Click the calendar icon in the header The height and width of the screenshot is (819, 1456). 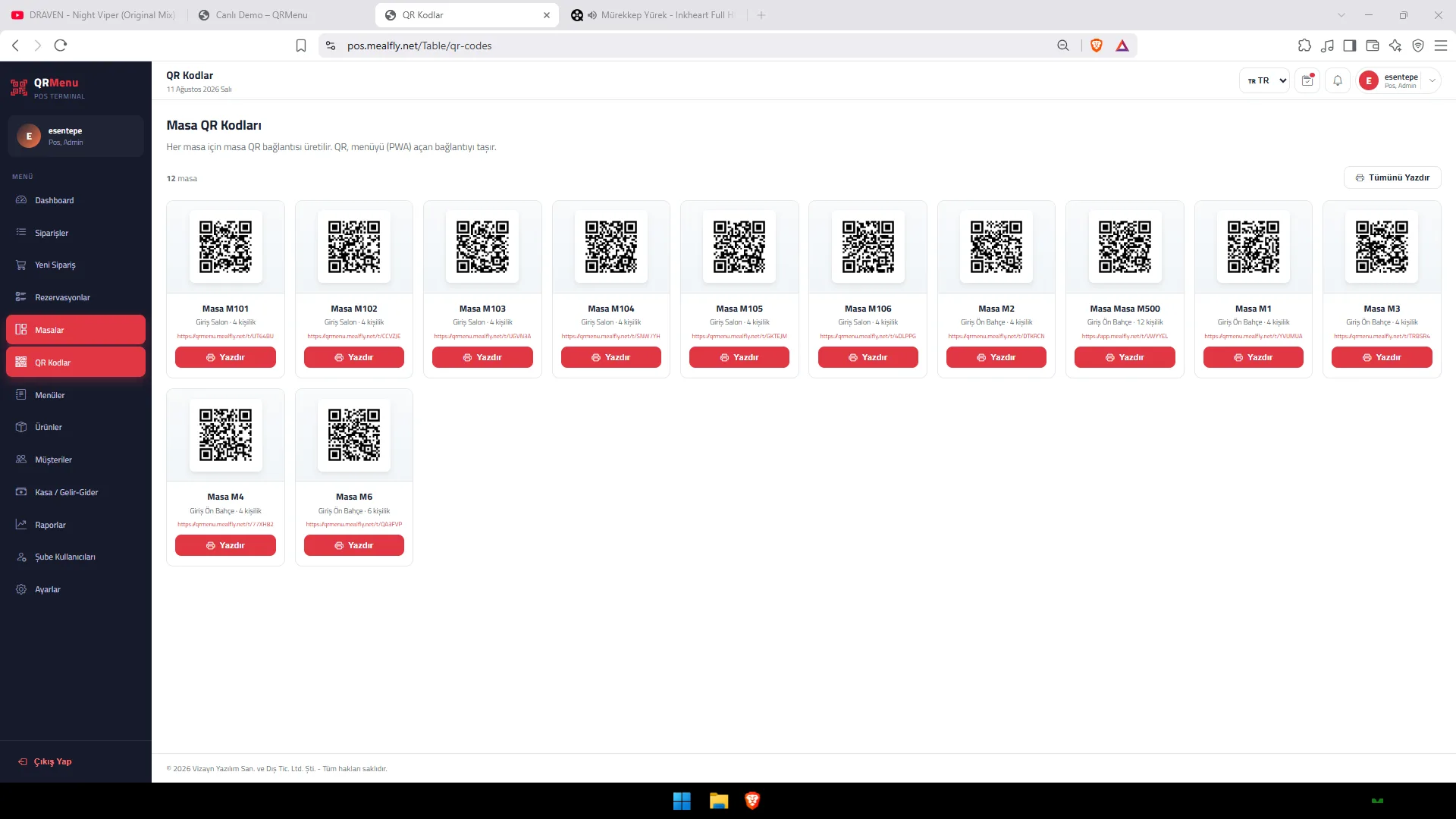[1307, 80]
